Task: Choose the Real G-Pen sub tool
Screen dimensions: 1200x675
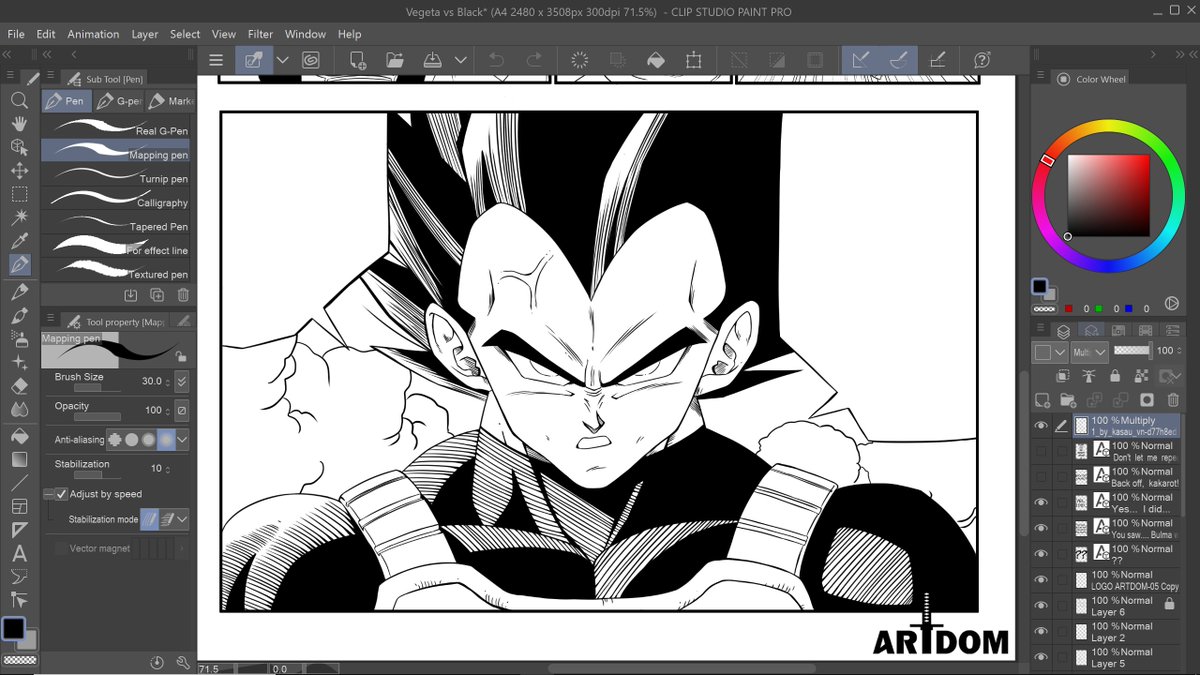Action: [x=115, y=127]
